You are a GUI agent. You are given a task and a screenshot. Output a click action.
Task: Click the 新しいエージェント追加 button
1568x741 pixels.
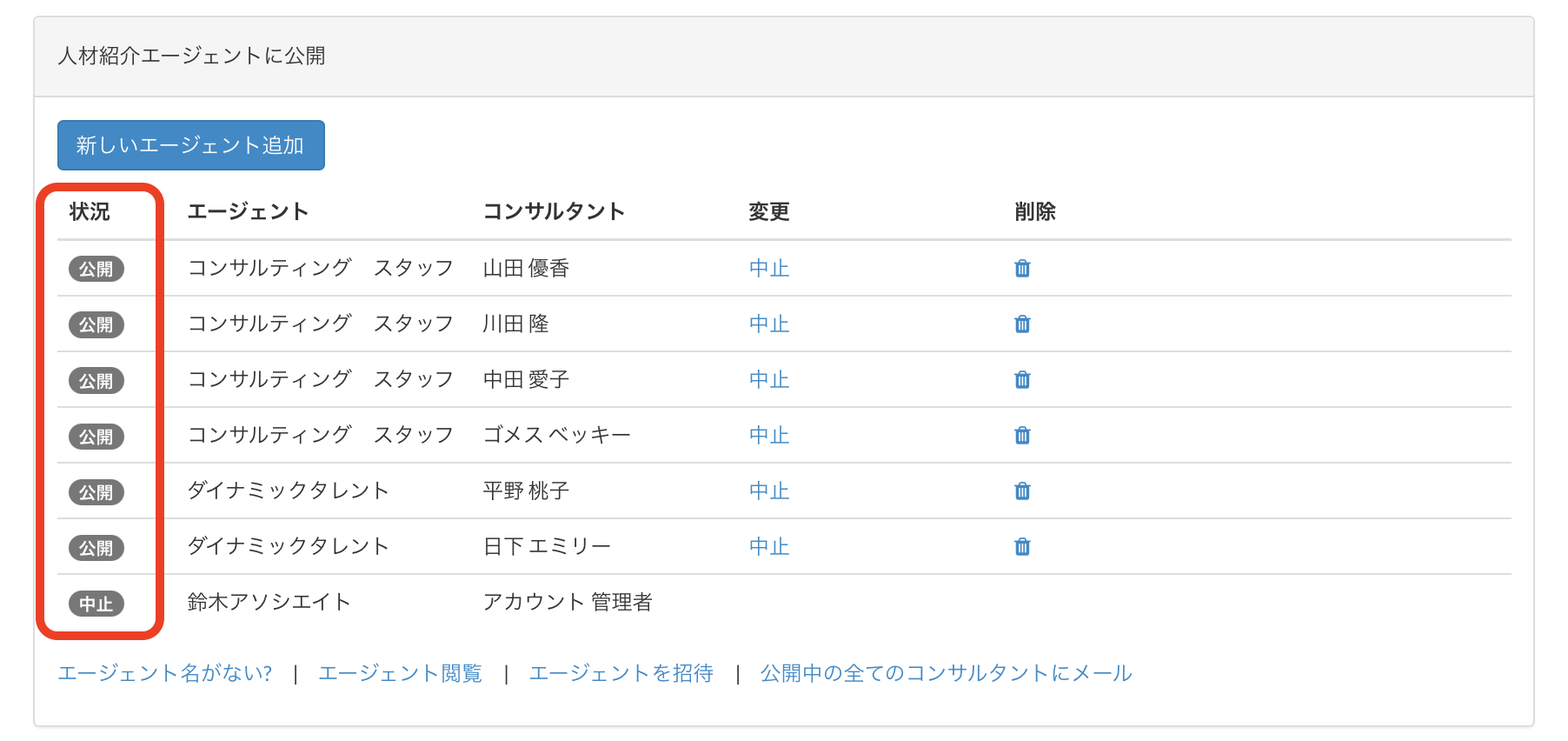click(x=190, y=145)
